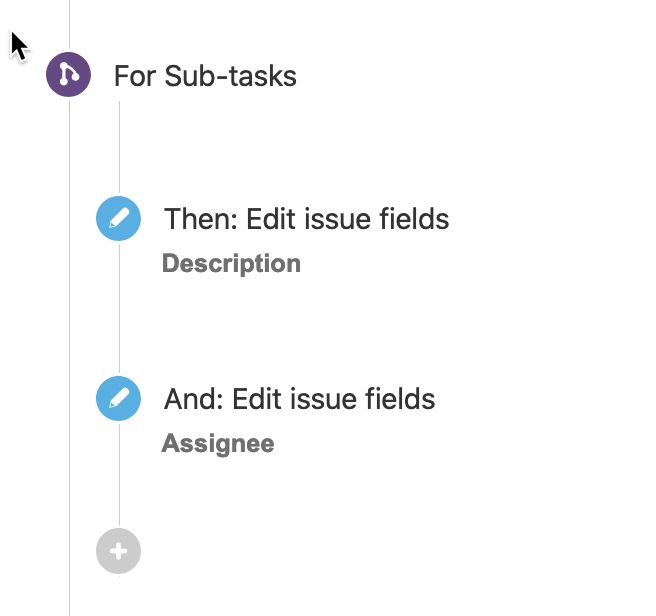The height and width of the screenshot is (616, 656).
Task: Click the gray plus icon to add component
Action: (x=118, y=551)
